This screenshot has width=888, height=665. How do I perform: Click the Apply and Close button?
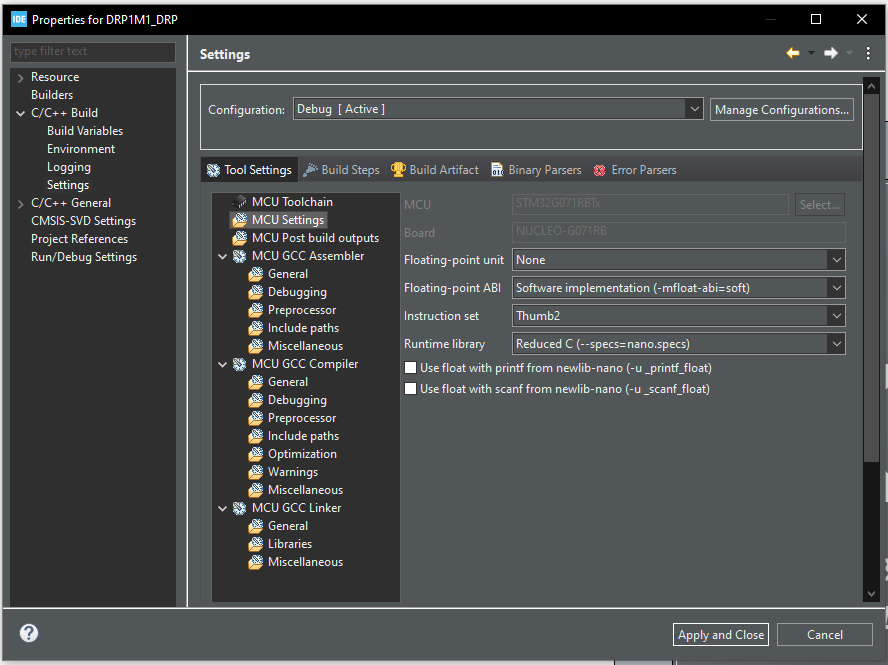721,634
